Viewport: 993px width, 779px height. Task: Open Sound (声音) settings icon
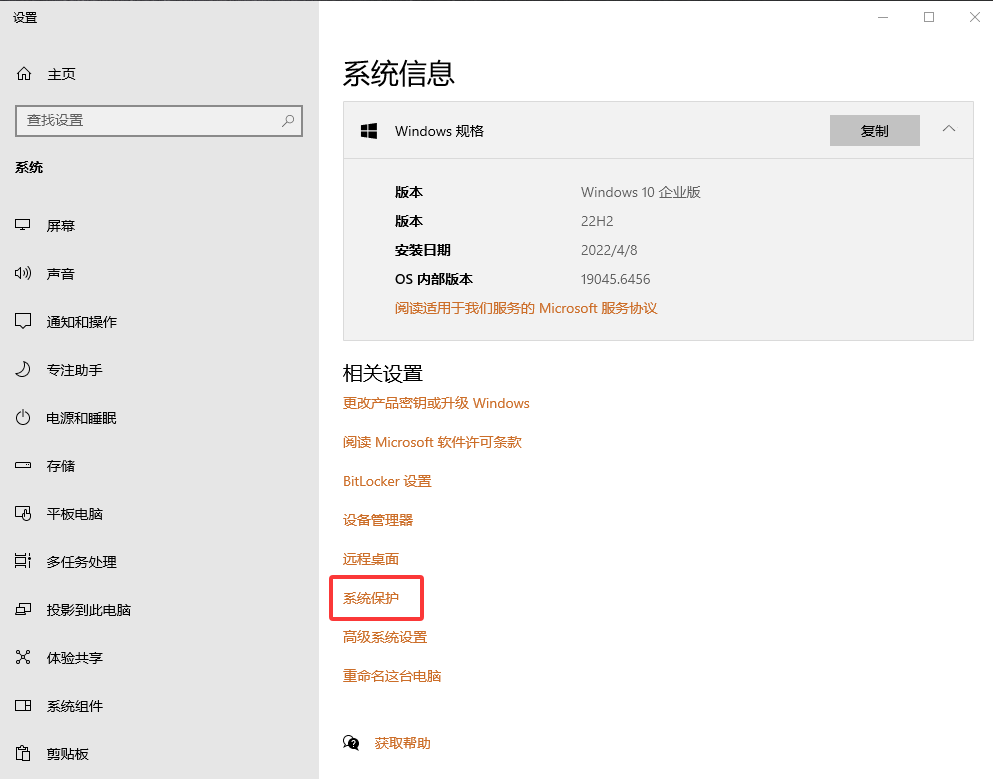tap(23, 274)
